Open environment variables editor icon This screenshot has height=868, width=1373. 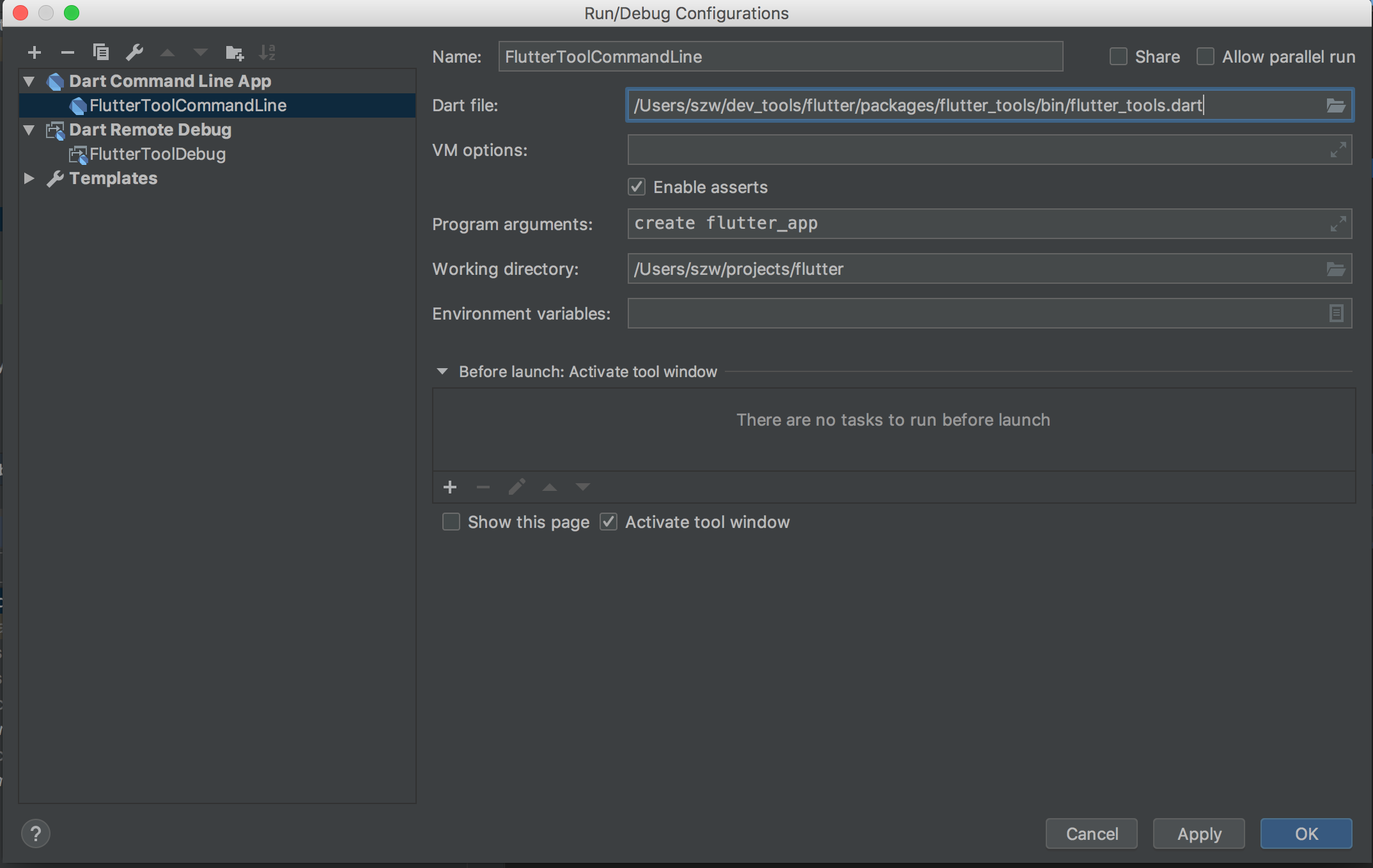click(1336, 314)
